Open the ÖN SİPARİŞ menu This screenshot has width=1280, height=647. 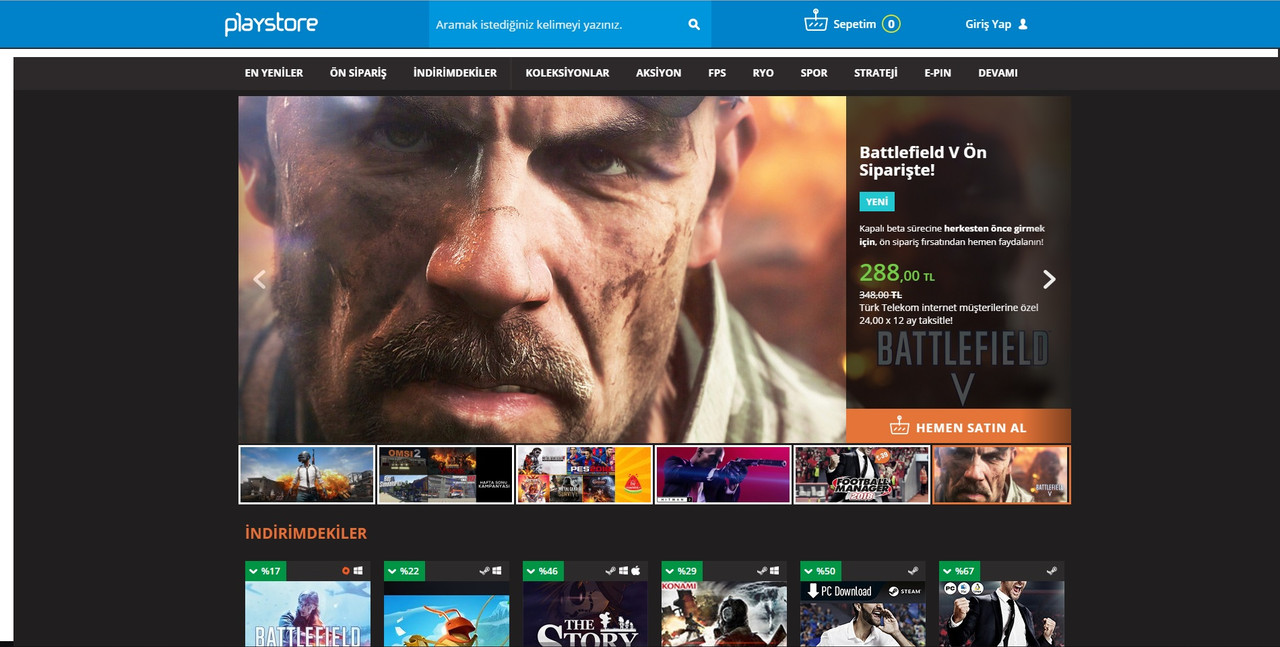pyautogui.click(x=358, y=73)
